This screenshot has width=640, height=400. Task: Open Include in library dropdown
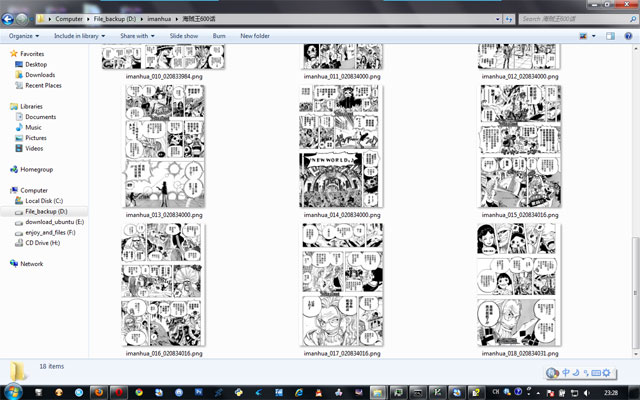(x=80, y=36)
